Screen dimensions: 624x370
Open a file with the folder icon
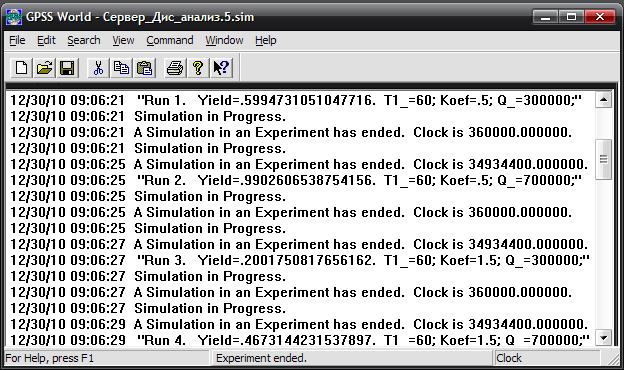44,68
